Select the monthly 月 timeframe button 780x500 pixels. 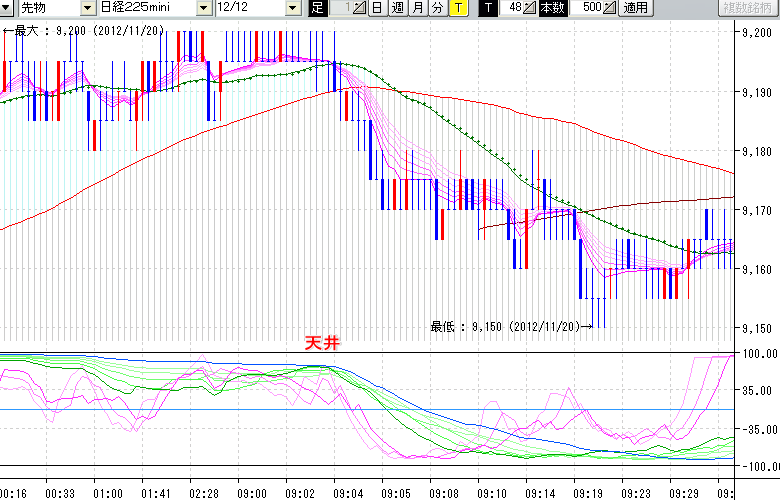coord(417,8)
